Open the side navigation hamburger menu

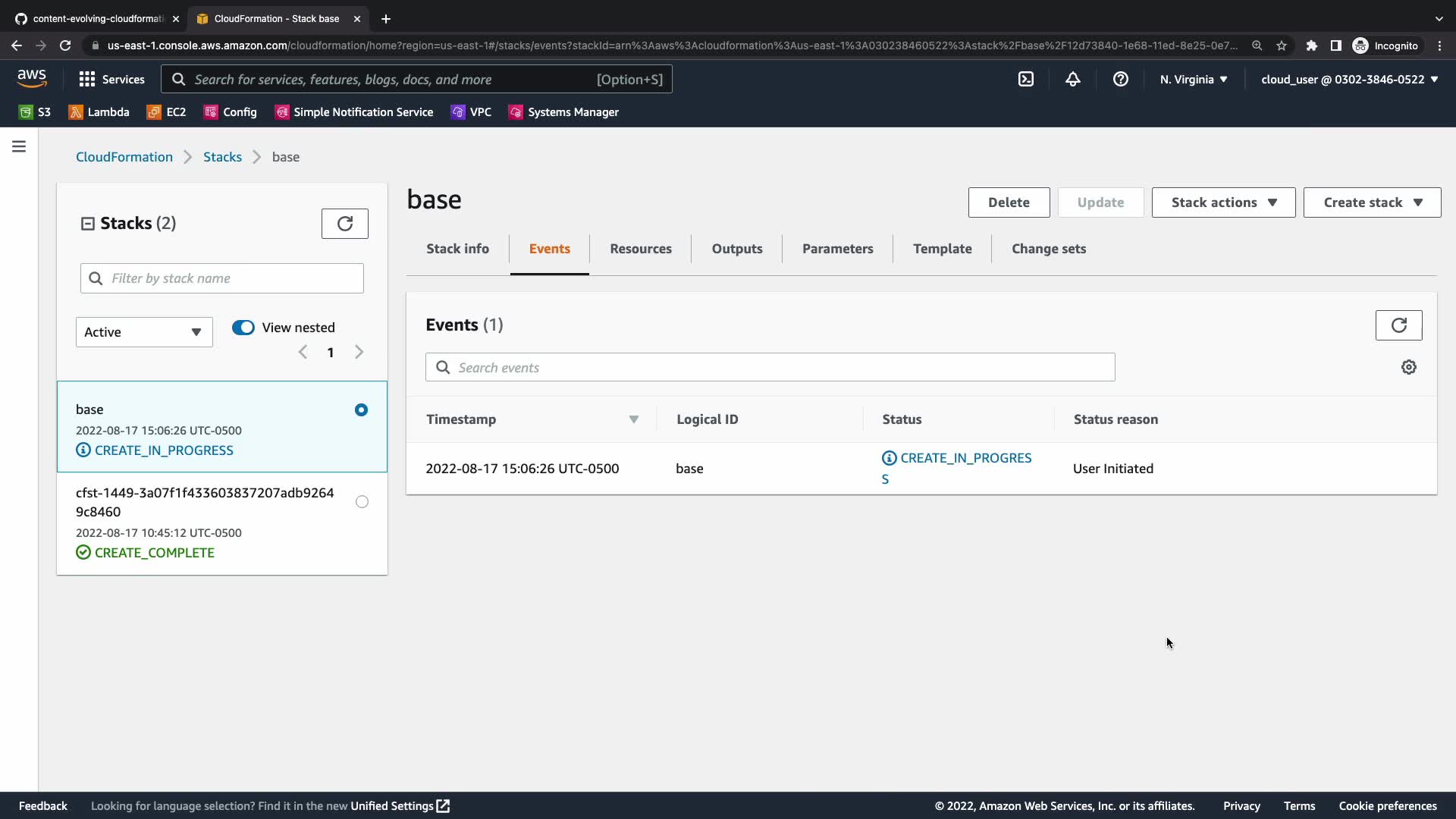19,146
